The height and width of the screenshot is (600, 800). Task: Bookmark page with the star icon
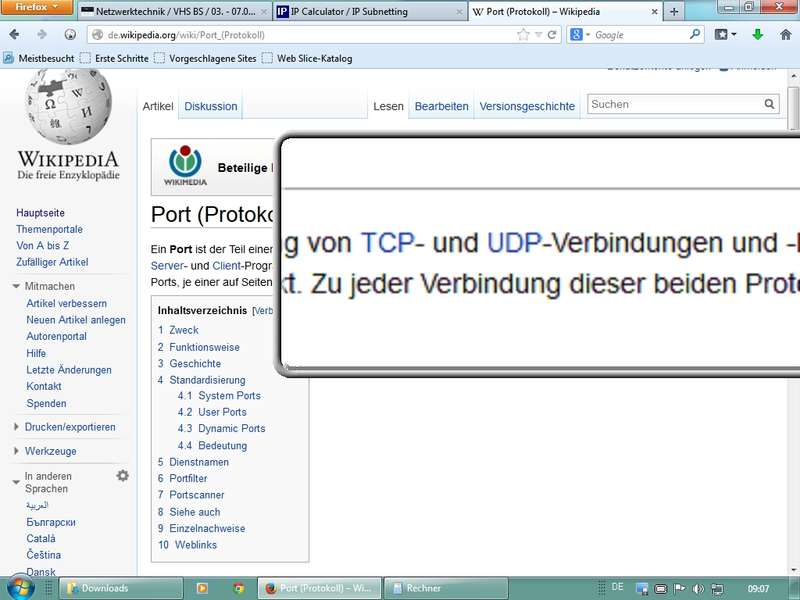[x=523, y=35]
